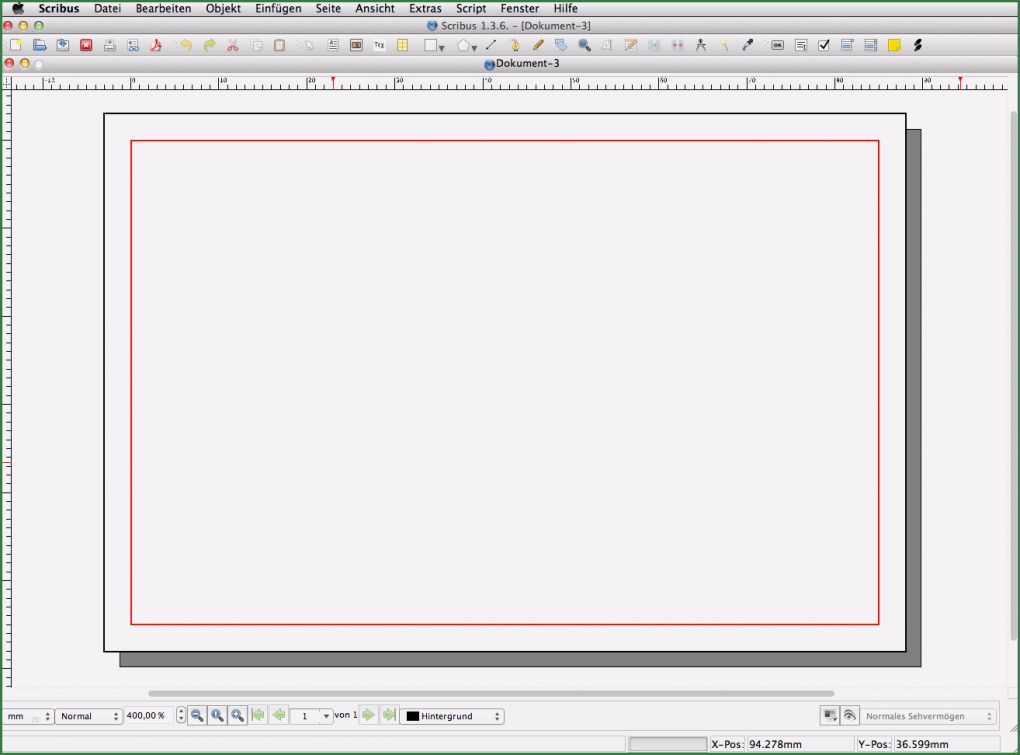Click the zoom out magnifier button
The image size is (1020, 755).
[x=197, y=716]
